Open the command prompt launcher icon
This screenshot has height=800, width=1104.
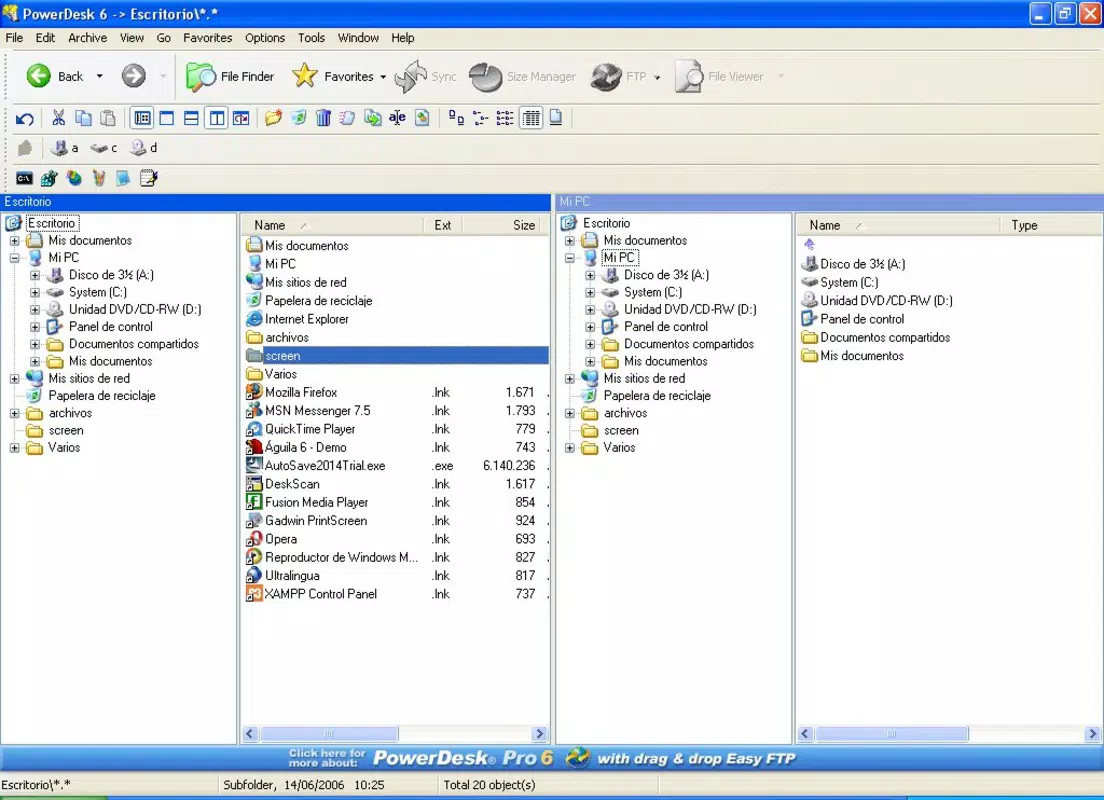pyautogui.click(x=25, y=178)
